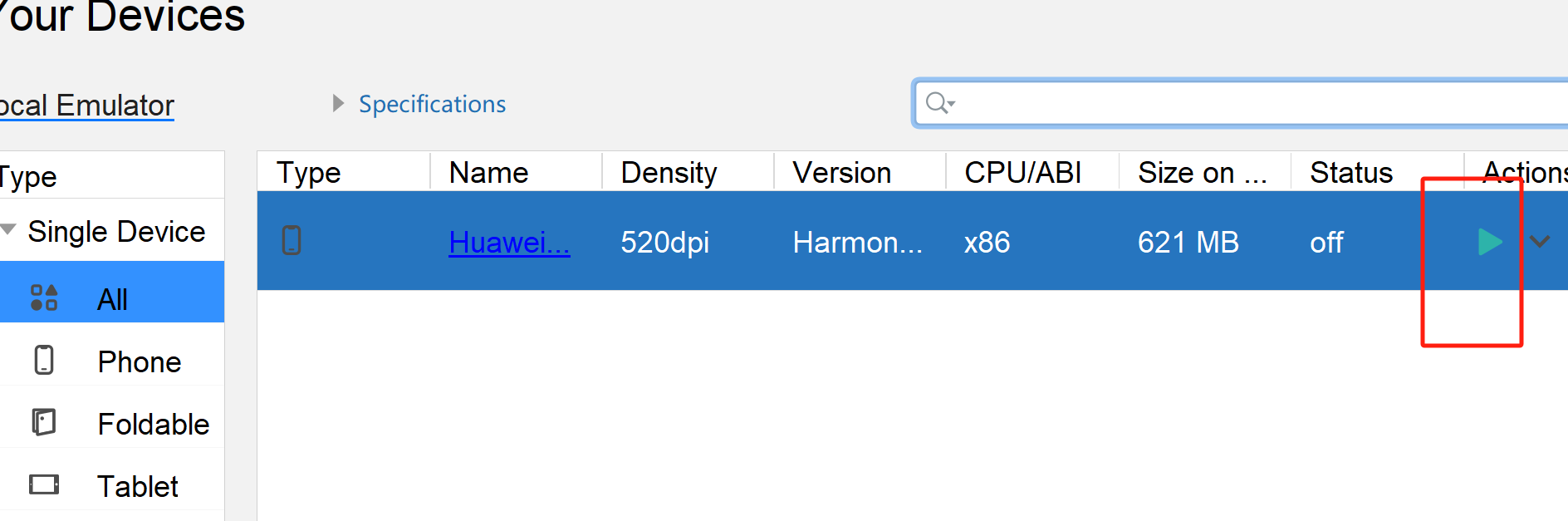Screen dimensions: 1568x521
Task: Open the actions dropdown arrow for Huawei device
Action: pos(1540,242)
